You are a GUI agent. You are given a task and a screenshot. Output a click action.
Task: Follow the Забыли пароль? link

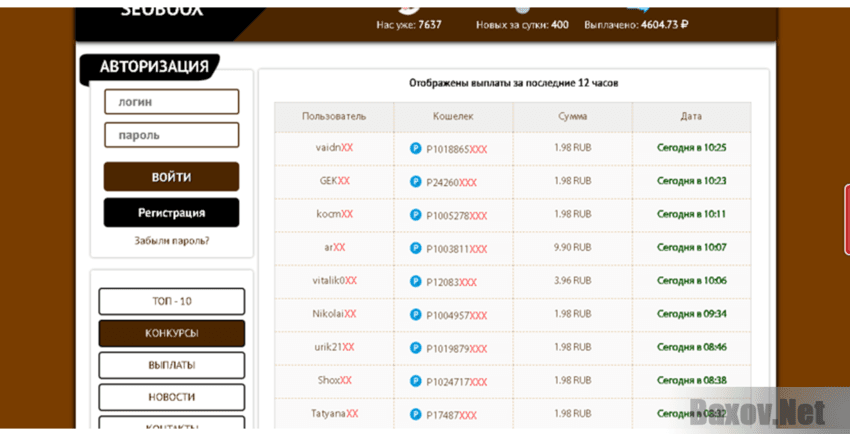coord(171,241)
